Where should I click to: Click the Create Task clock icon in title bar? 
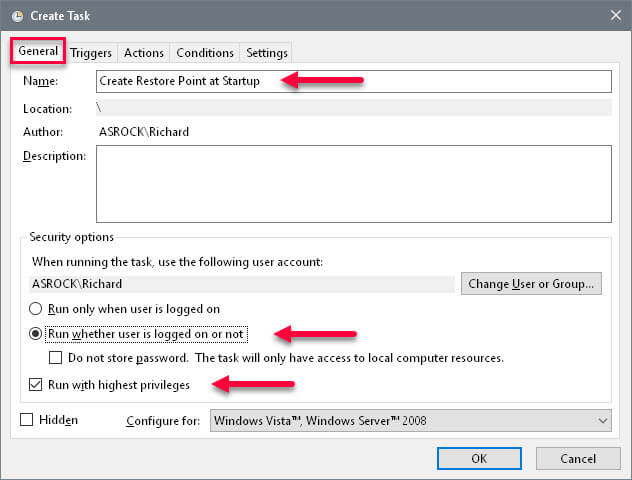click(17, 16)
